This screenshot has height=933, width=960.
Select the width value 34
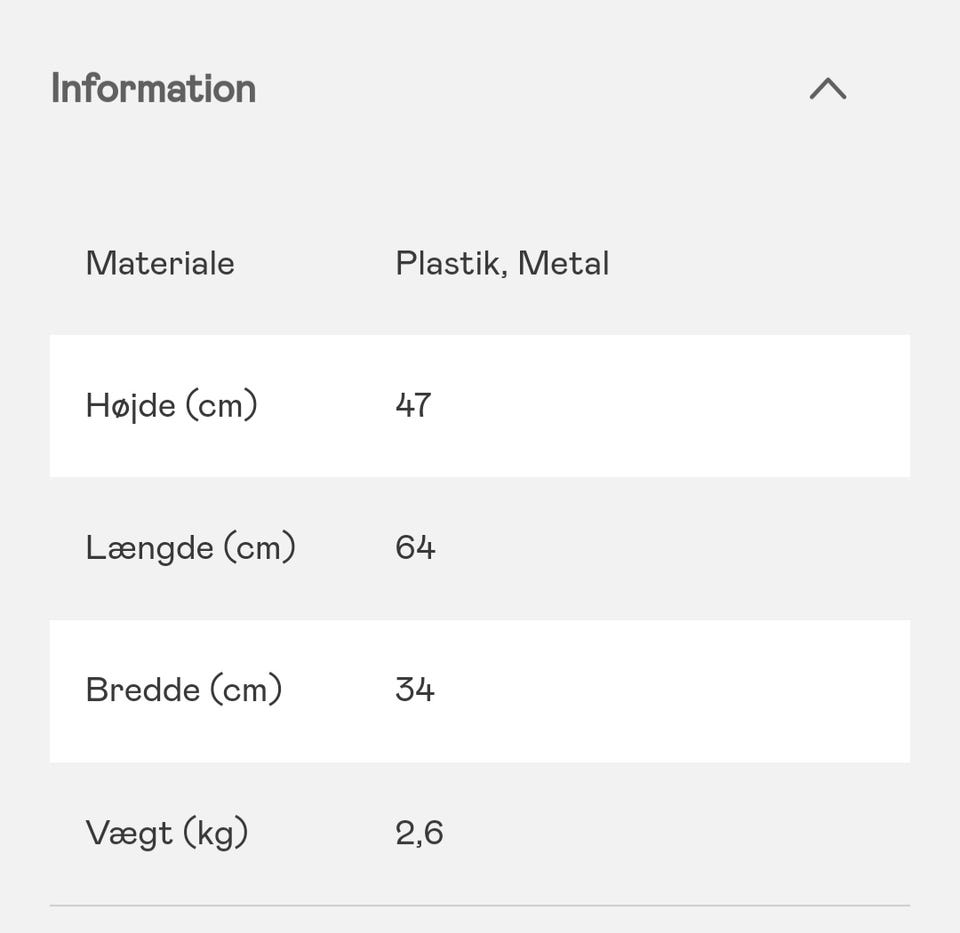tap(415, 690)
